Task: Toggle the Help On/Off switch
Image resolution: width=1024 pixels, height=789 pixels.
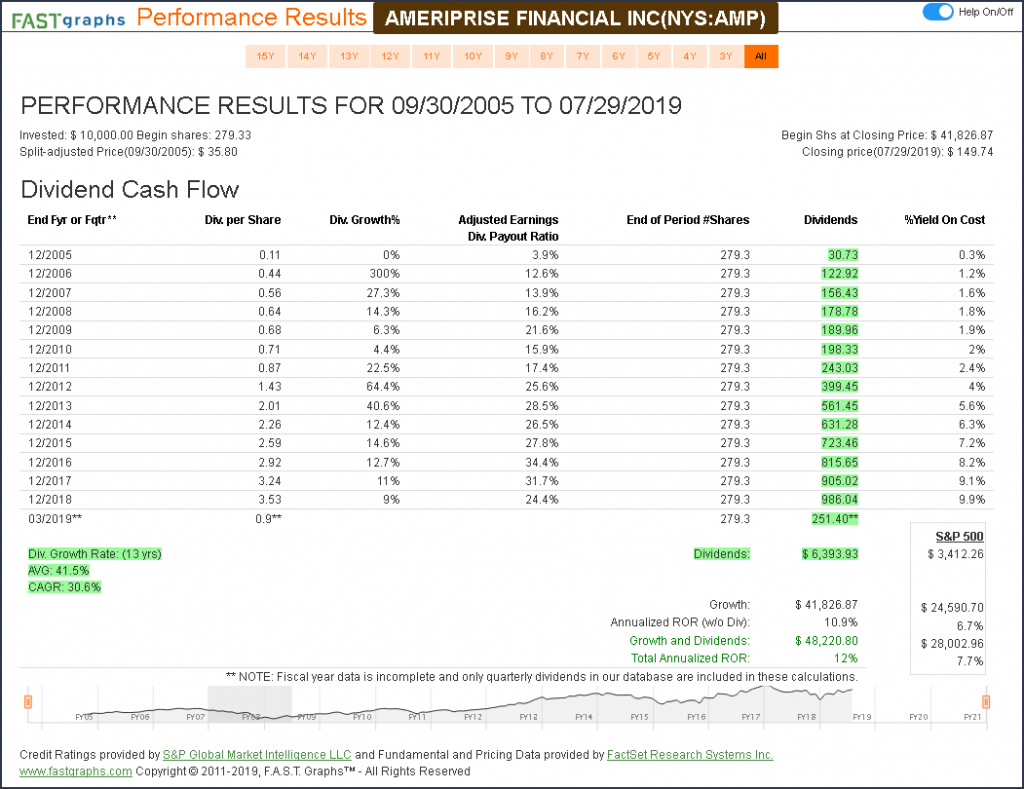Action: coord(938,12)
